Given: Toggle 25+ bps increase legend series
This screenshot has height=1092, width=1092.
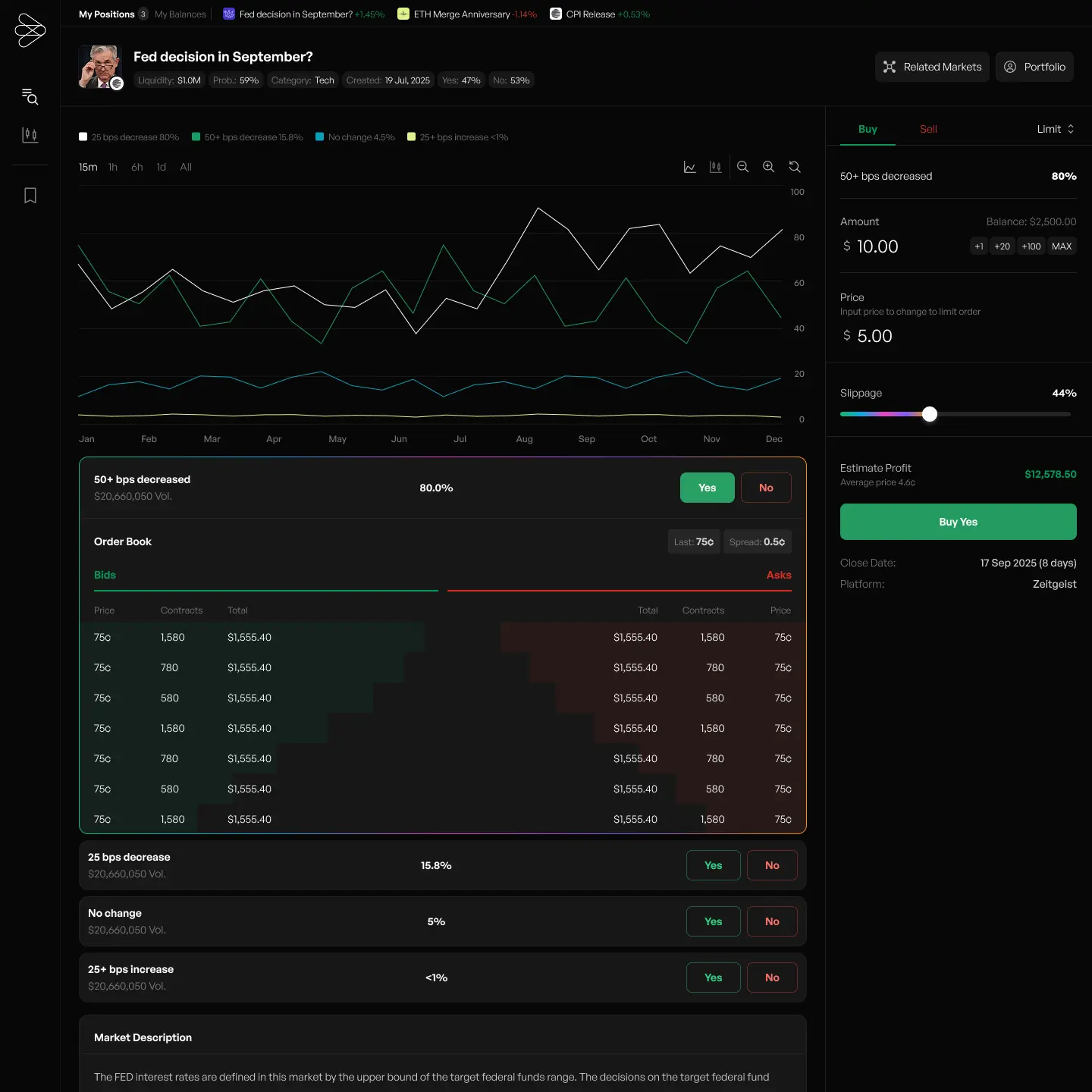Looking at the screenshot, I should 457,137.
